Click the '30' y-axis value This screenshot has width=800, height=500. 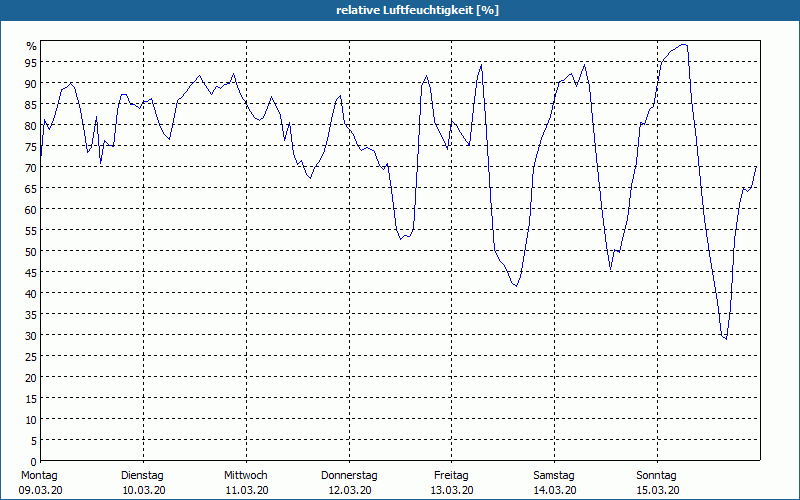click(x=31, y=335)
